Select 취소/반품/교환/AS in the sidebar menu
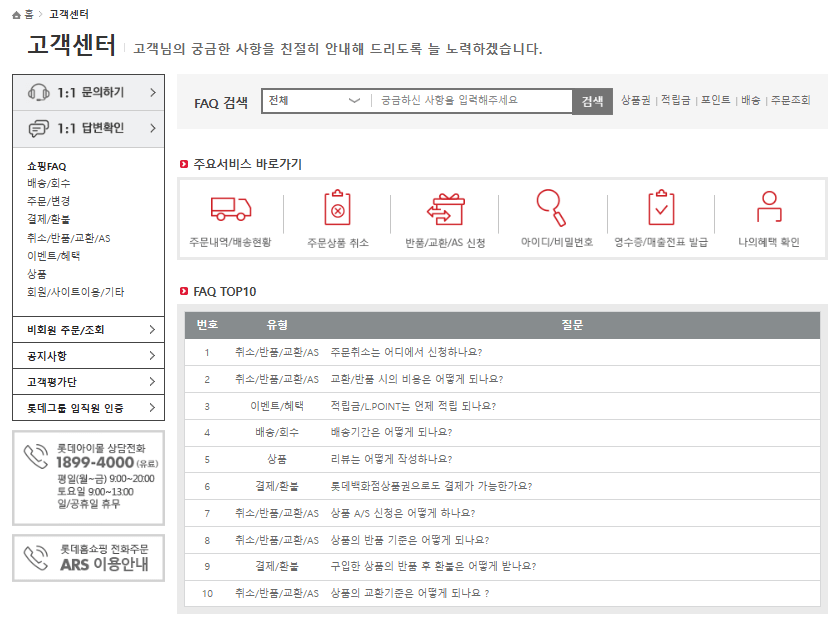This screenshot has width=836, height=623. pos(69,238)
